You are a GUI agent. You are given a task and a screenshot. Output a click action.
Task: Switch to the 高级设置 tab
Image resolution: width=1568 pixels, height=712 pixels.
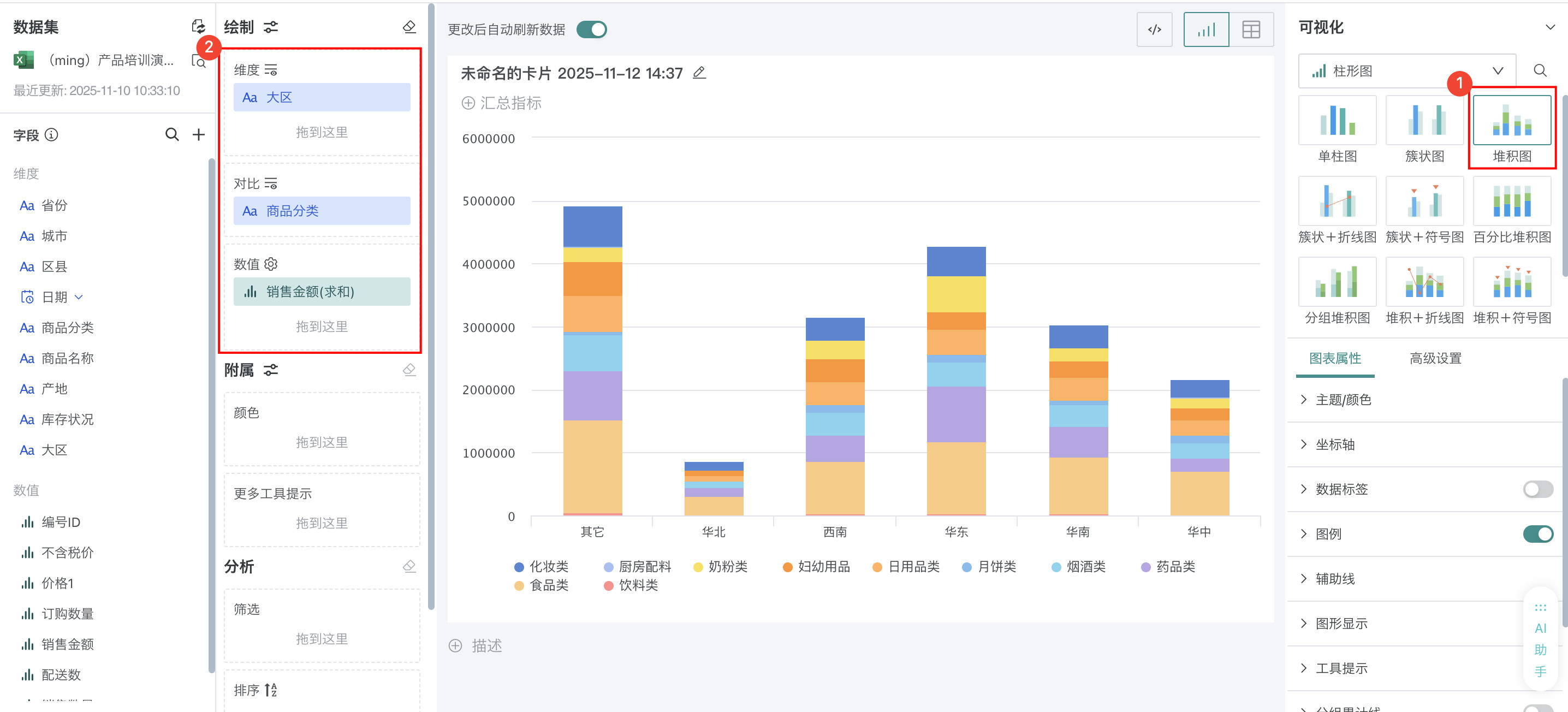(x=1435, y=358)
